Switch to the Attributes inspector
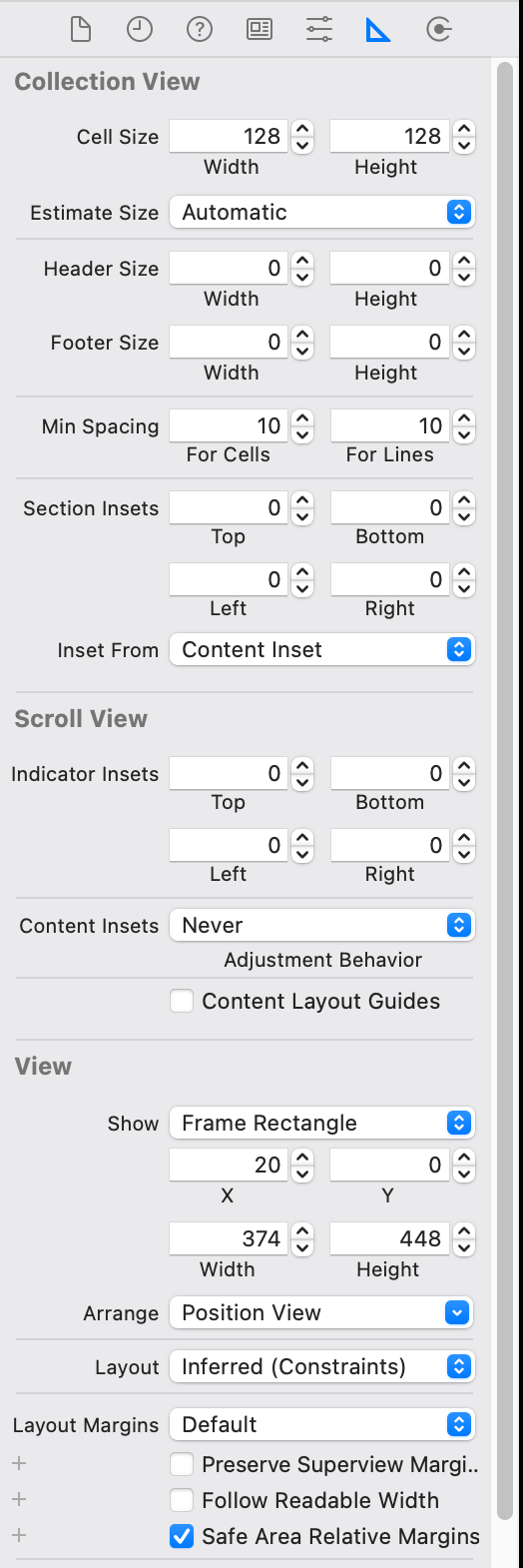523x1568 pixels. pos(319,30)
